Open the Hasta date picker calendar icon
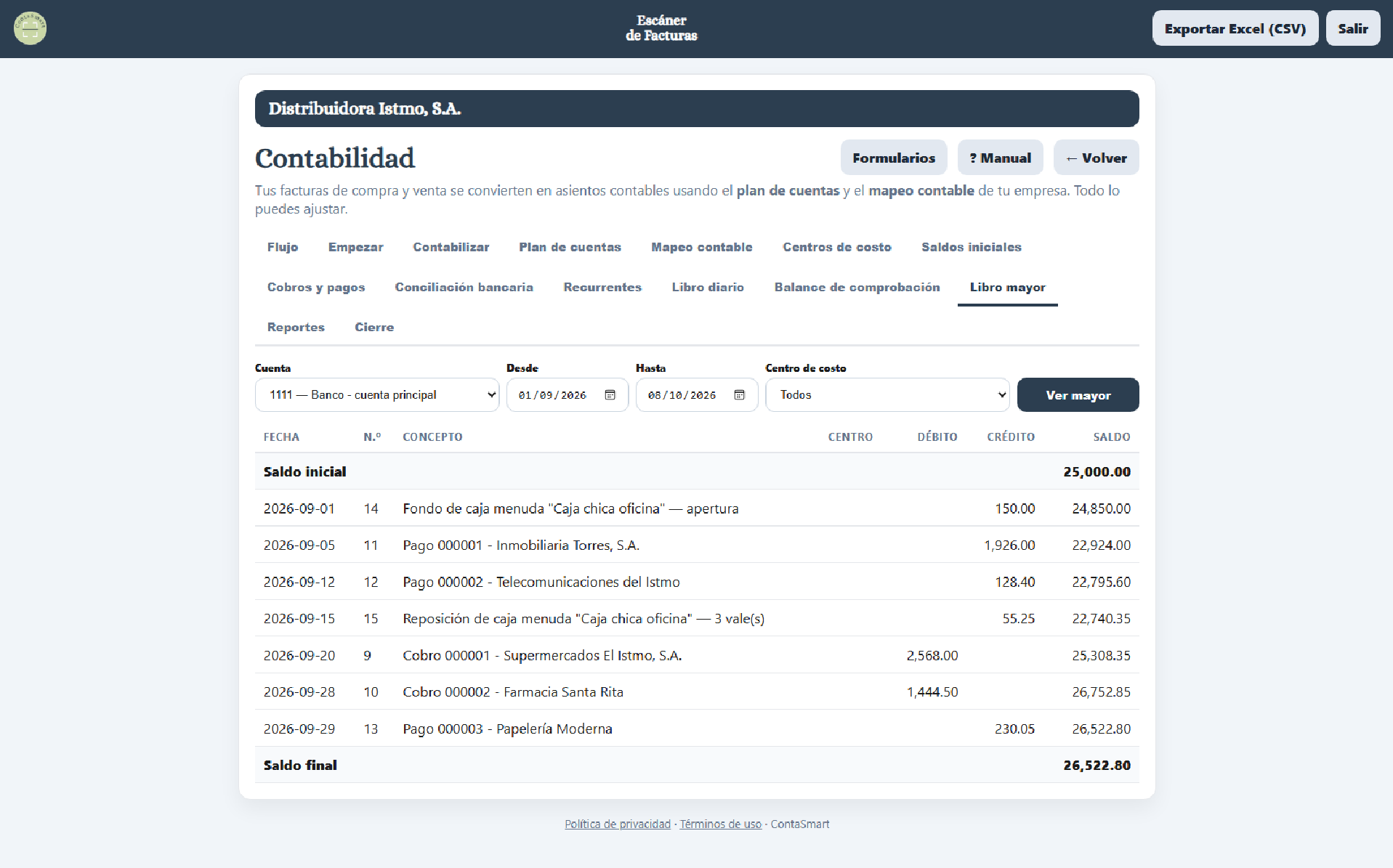The image size is (1393, 868). (739, 395)
